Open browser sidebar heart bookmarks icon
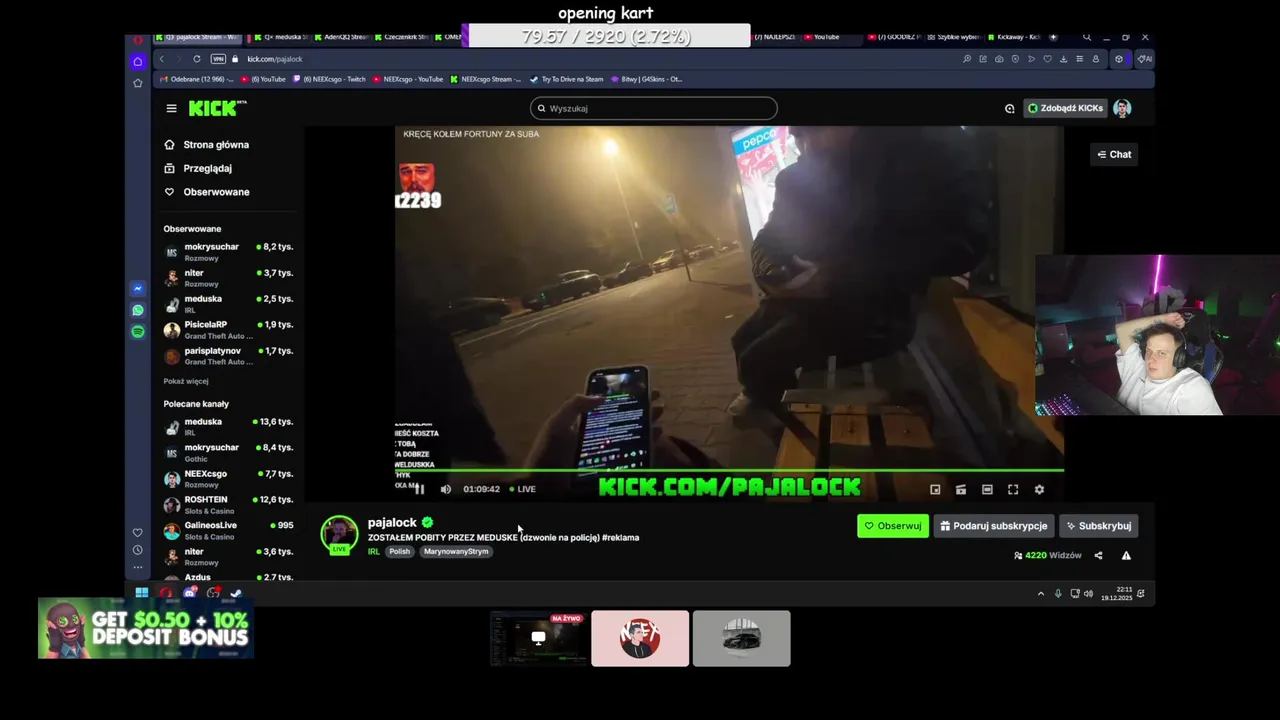The image size is (1280, 720). (x=138, y=532)
